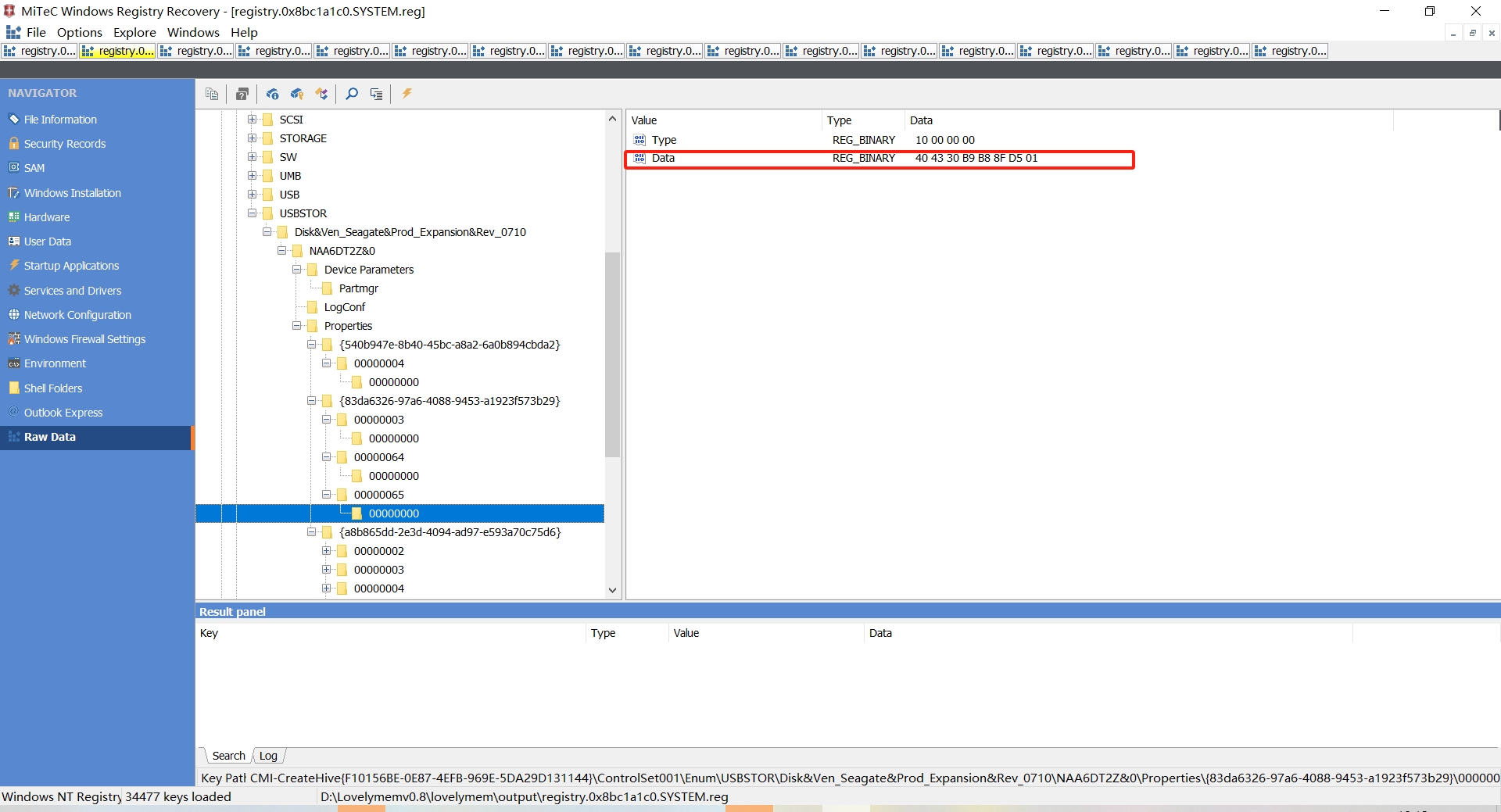Click the tree vertical scrollbar thumb
Image resolution: width=1501 pixels, height=812 pixels.
click(612, 354)
